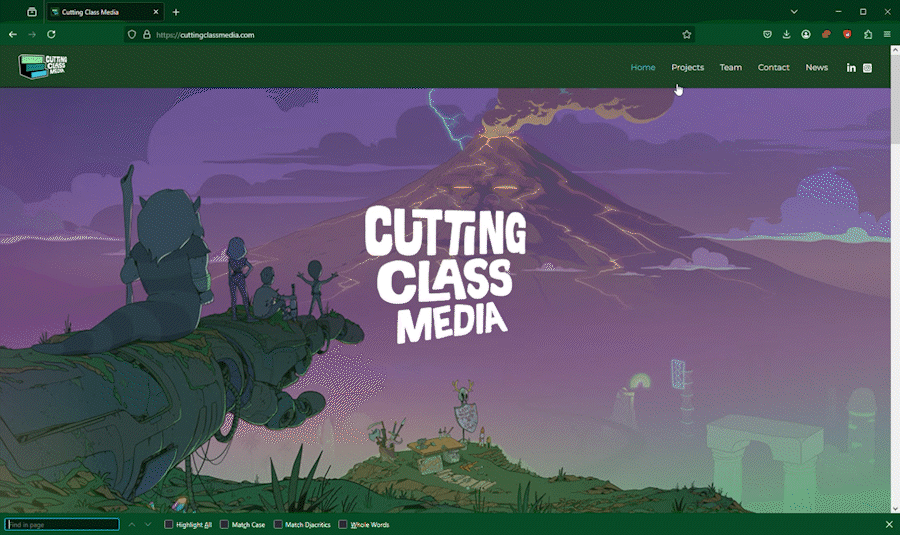Open the Contact nav item

click(x=773, y=67)
